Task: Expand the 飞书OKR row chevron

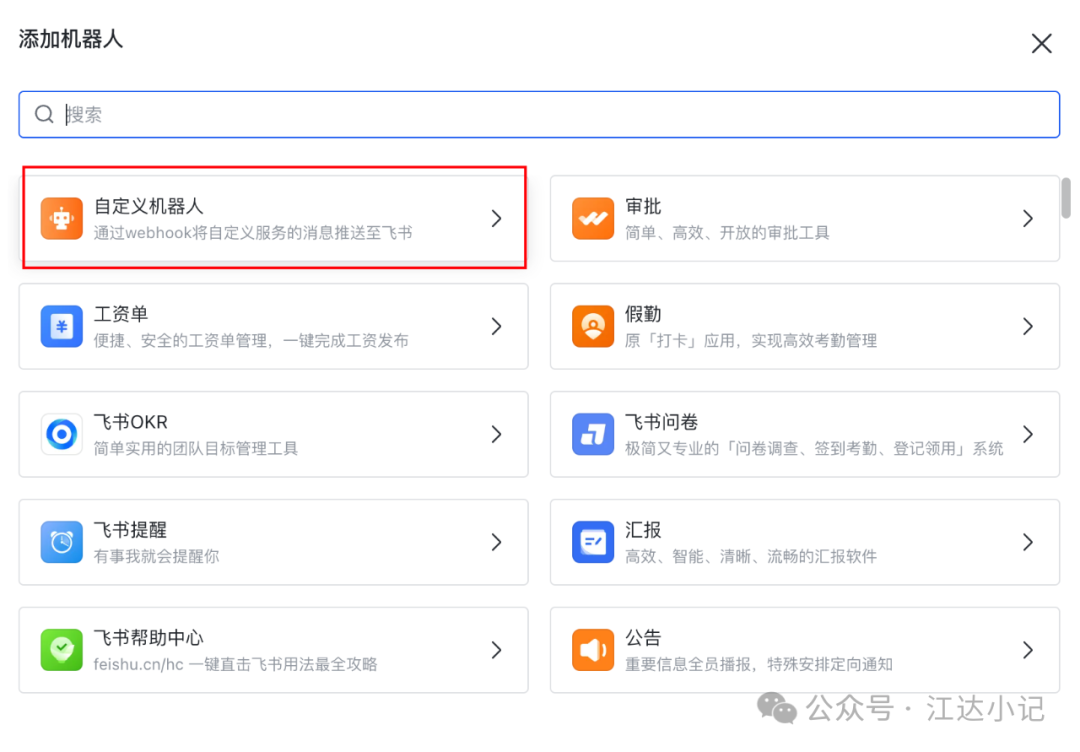Action: (497, 435)
